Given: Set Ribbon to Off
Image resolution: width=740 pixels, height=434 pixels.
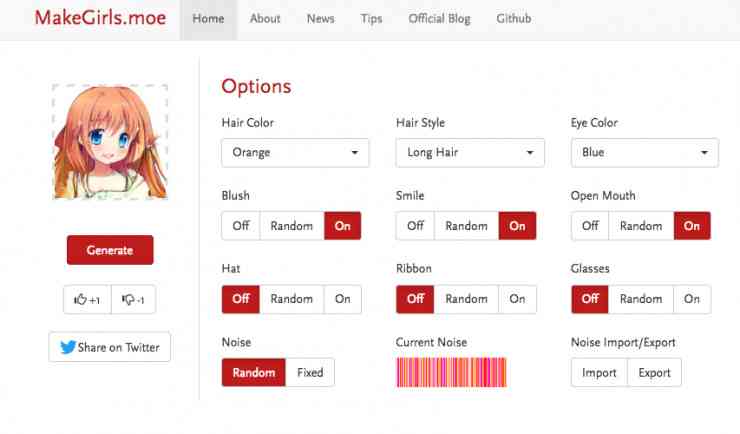Looking at the screenshot, I should [x=415, y=299].
